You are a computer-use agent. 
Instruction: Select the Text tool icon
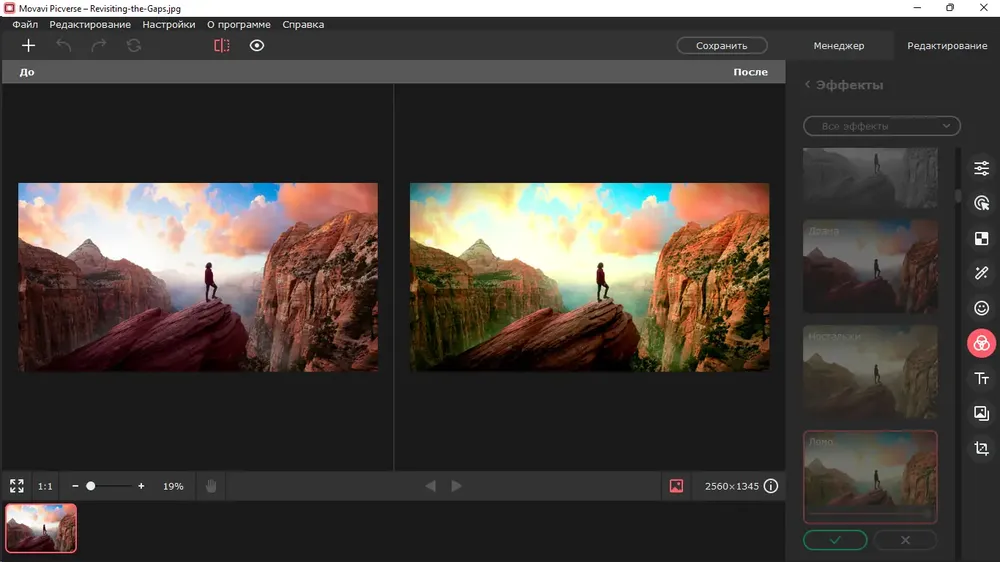[982, 378]
